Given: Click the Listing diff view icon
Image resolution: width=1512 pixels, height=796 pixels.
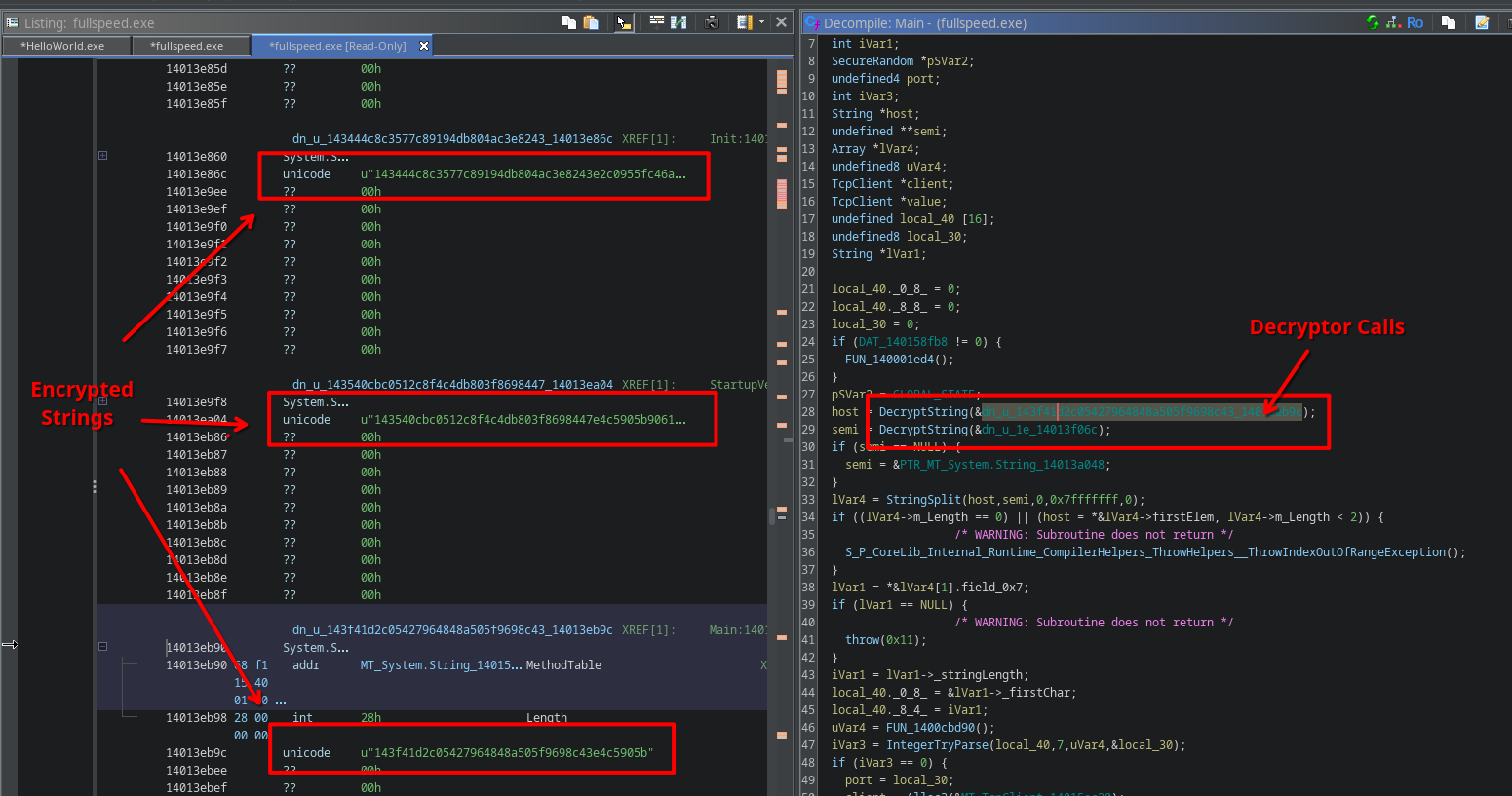Looking at the screenshot, I should click(678, 22).
